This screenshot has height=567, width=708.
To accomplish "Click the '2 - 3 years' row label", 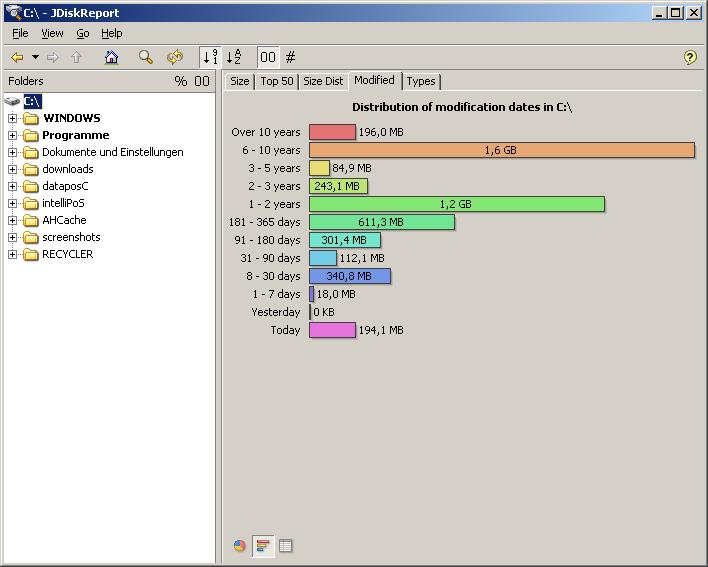I will click(274, 186).
